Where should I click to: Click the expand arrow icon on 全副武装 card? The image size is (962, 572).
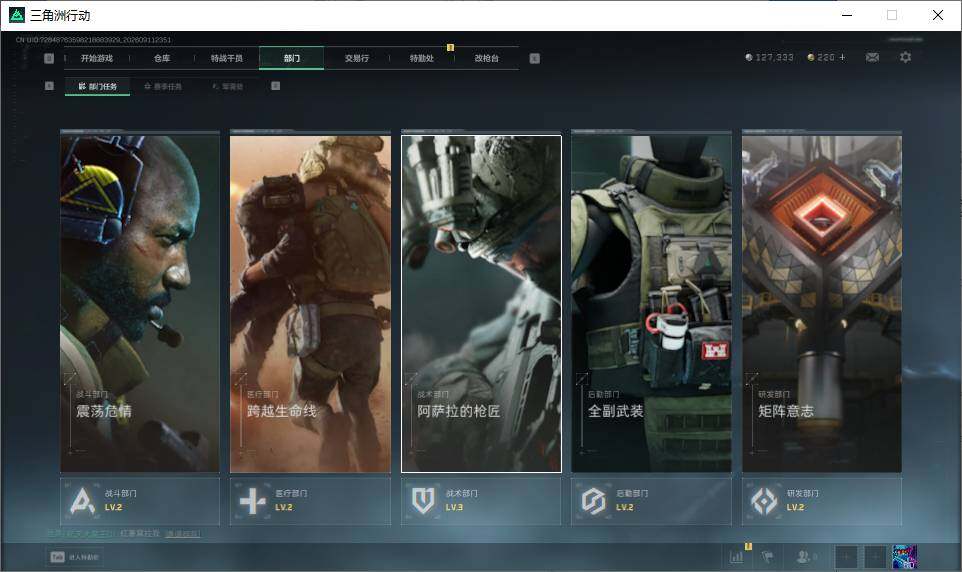[x=582, y=378]
